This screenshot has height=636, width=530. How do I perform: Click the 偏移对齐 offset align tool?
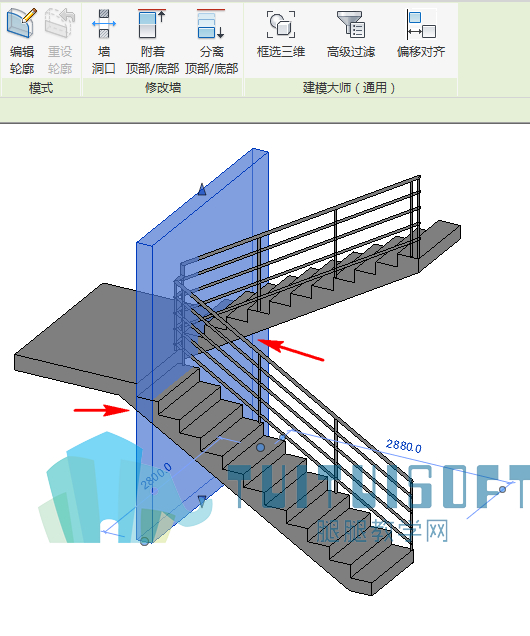(421, 34)
